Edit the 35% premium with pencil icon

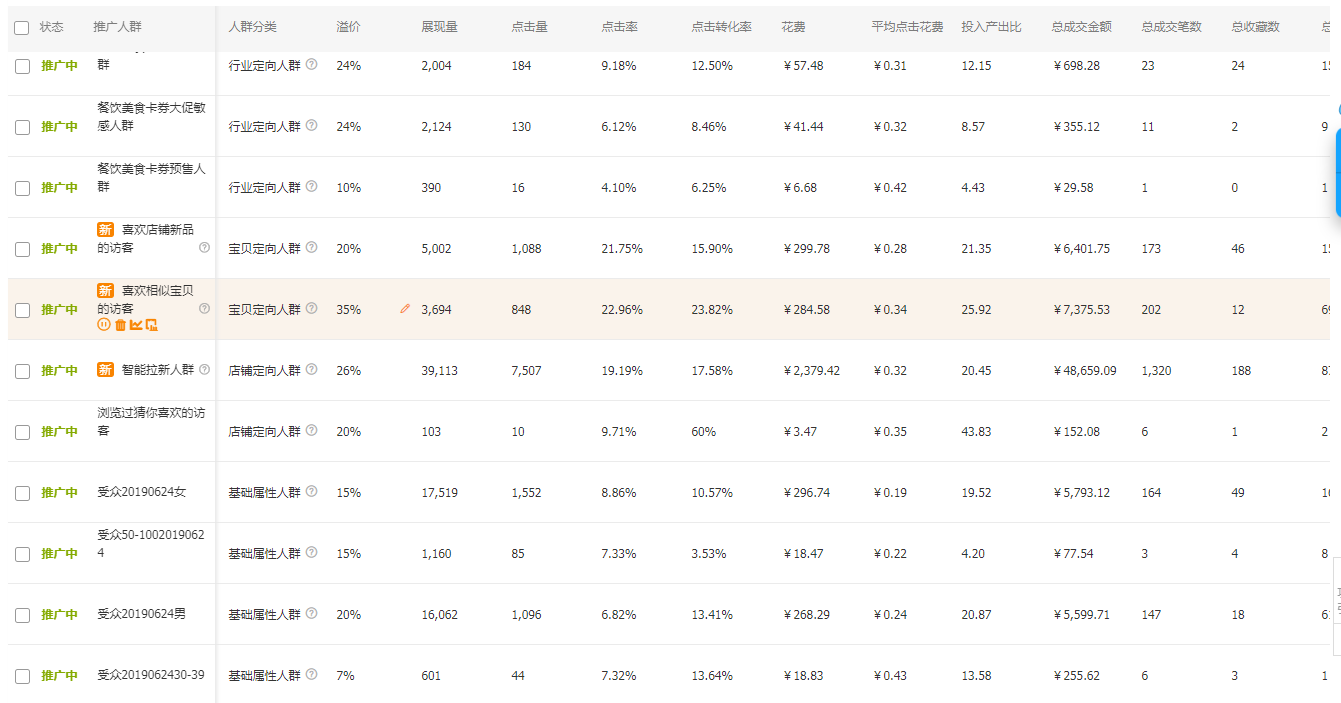[404, 309]
